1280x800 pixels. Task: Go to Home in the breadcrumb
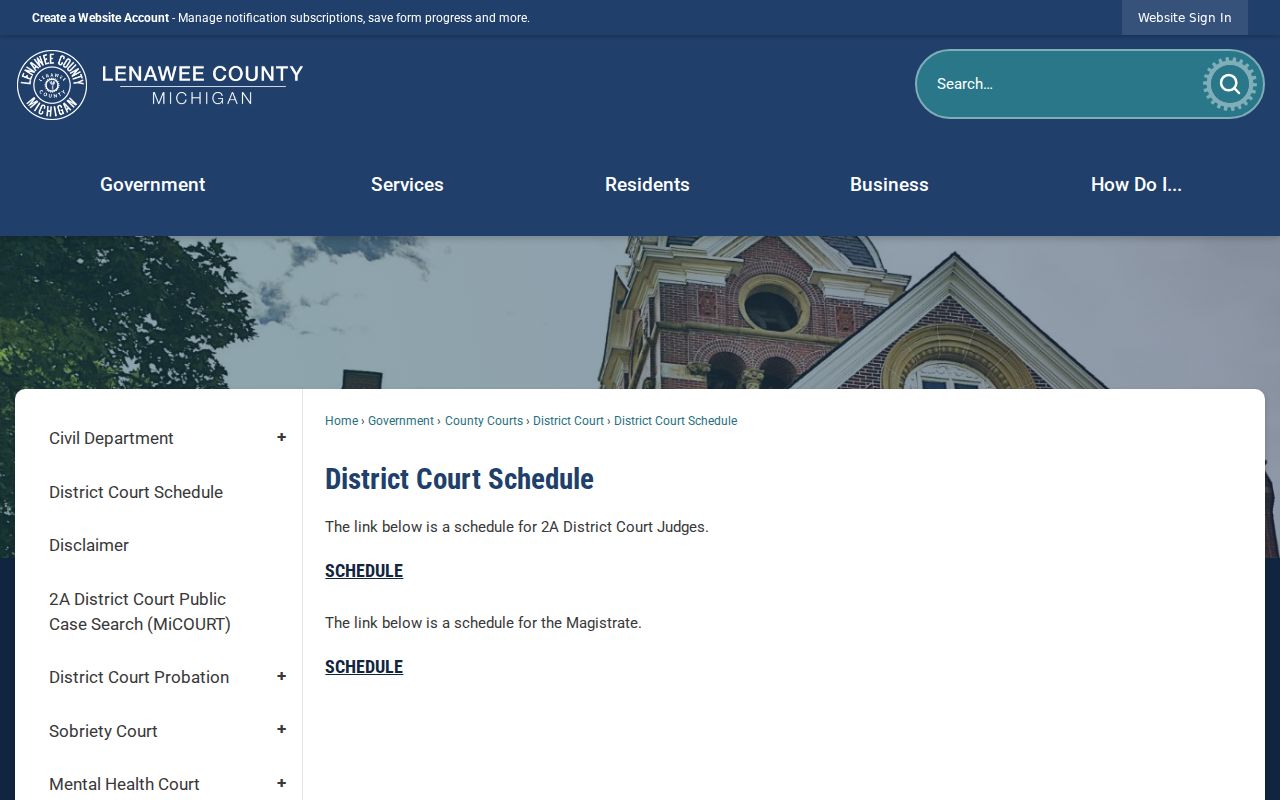[341, 421]
